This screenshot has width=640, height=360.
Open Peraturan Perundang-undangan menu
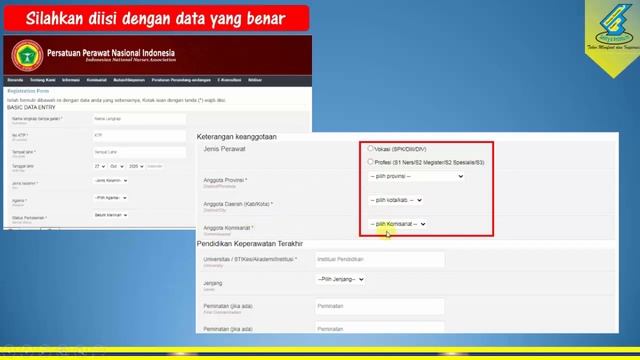tap(181, 80)
